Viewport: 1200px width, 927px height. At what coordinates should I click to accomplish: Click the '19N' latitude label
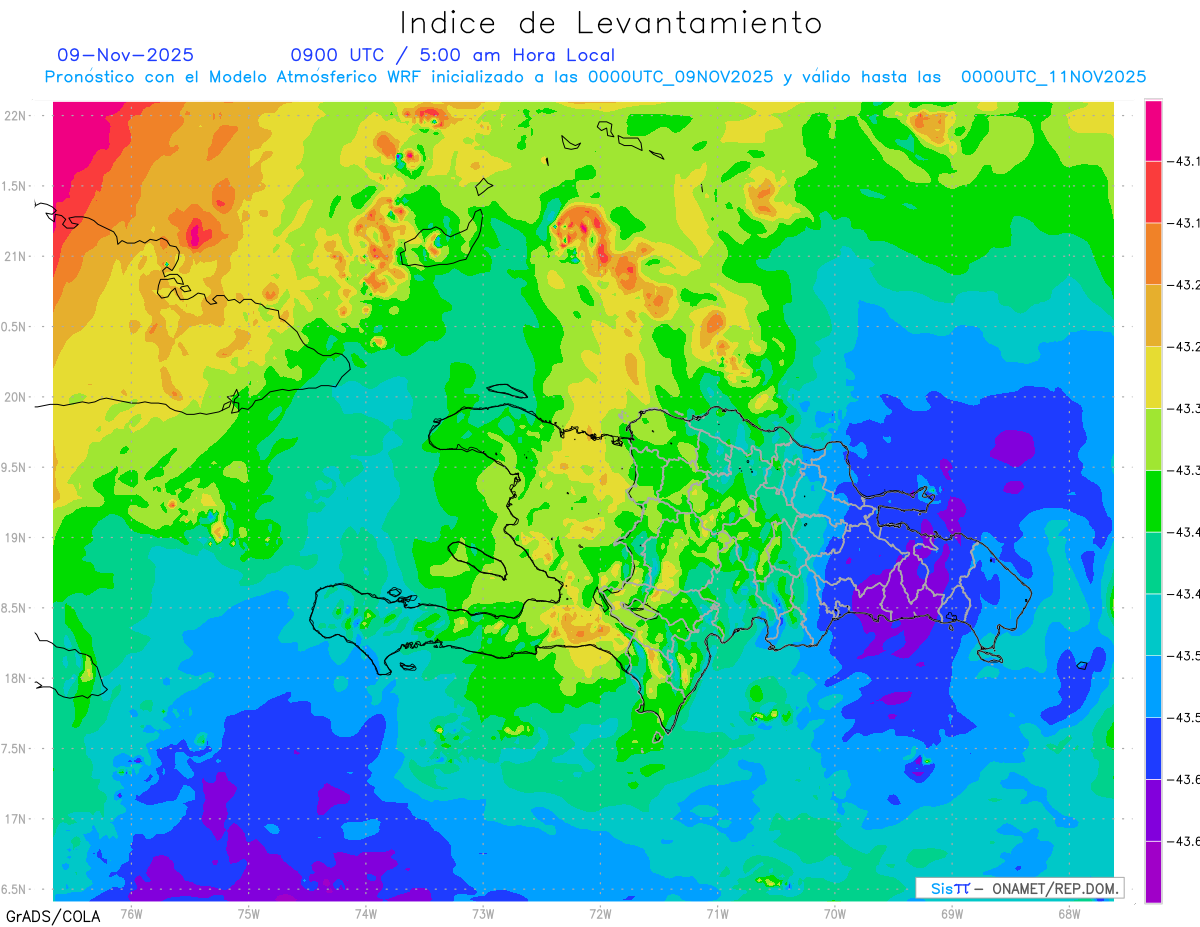pos(15,538)
